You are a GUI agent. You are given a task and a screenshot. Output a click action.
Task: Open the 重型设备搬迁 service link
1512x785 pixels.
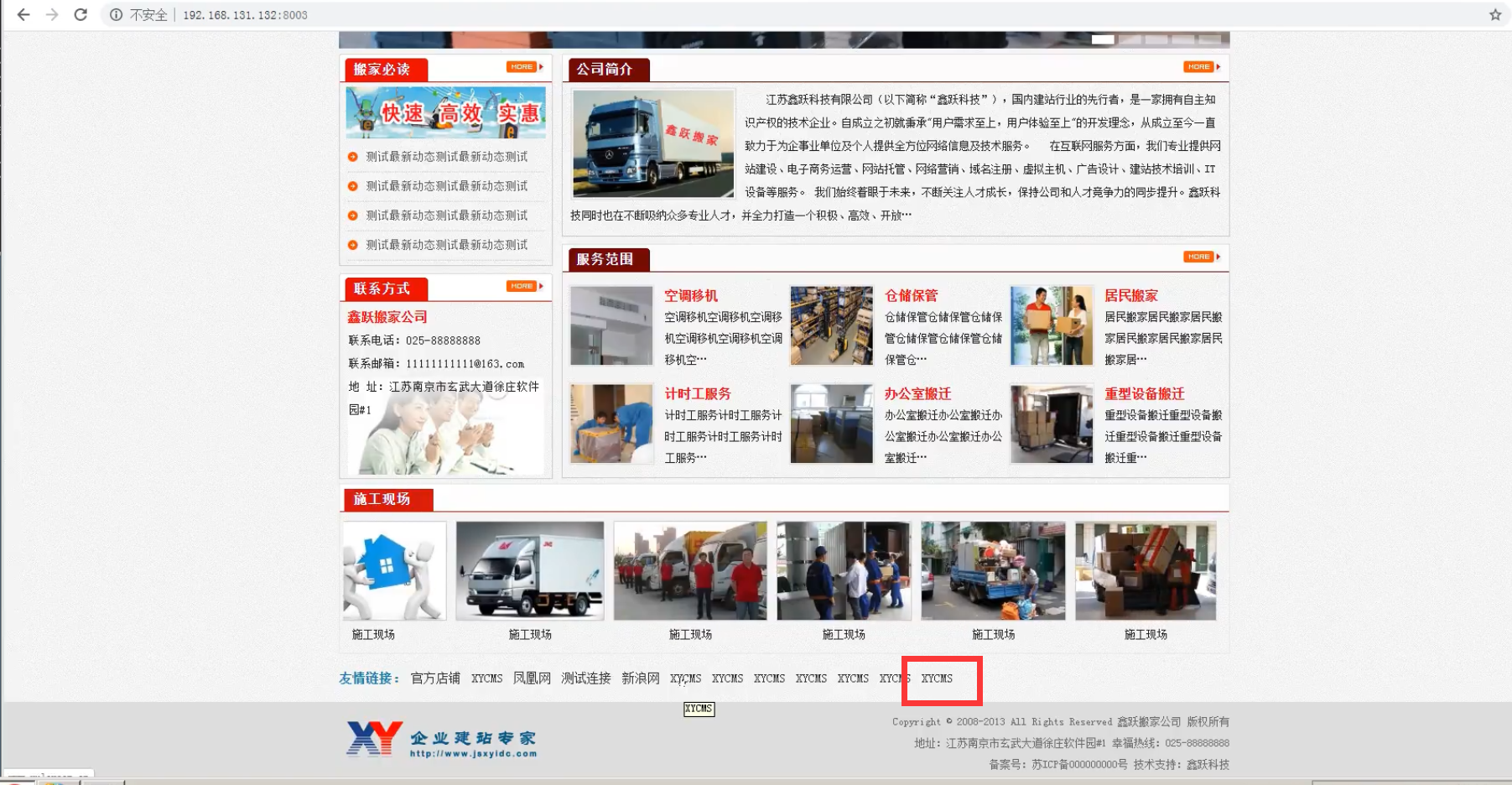coord(1144,393)
